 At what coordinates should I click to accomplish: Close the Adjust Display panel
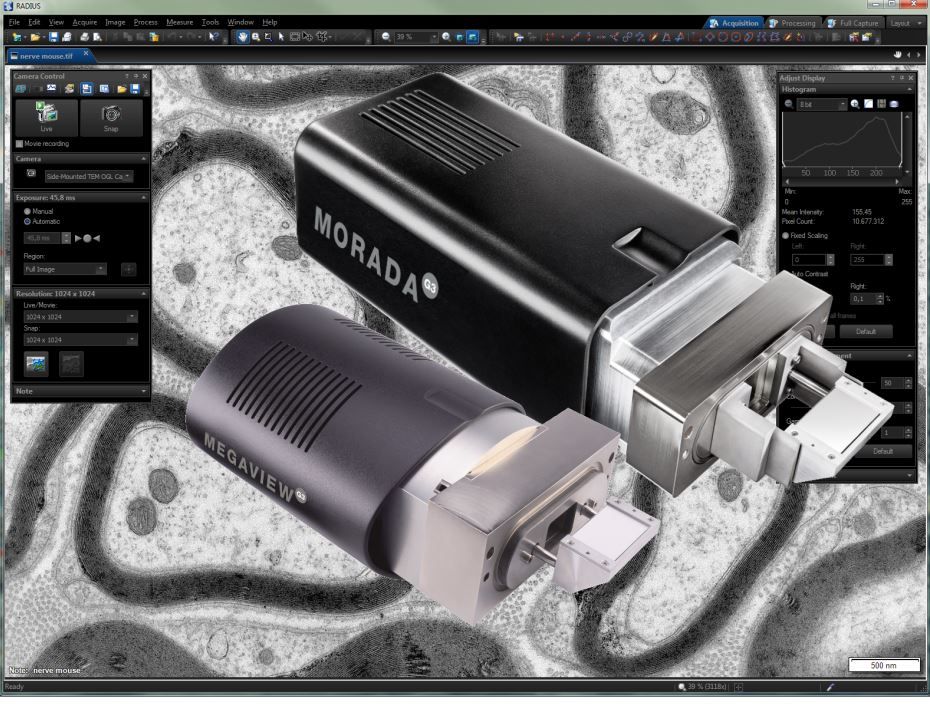tap(911, 78)
